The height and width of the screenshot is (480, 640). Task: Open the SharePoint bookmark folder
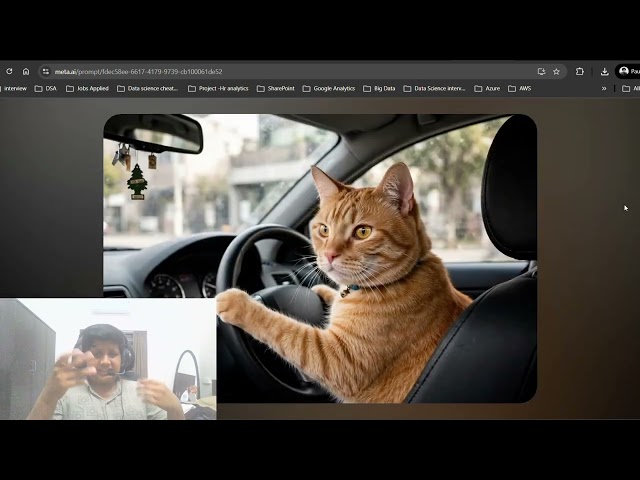pos(276,88)
